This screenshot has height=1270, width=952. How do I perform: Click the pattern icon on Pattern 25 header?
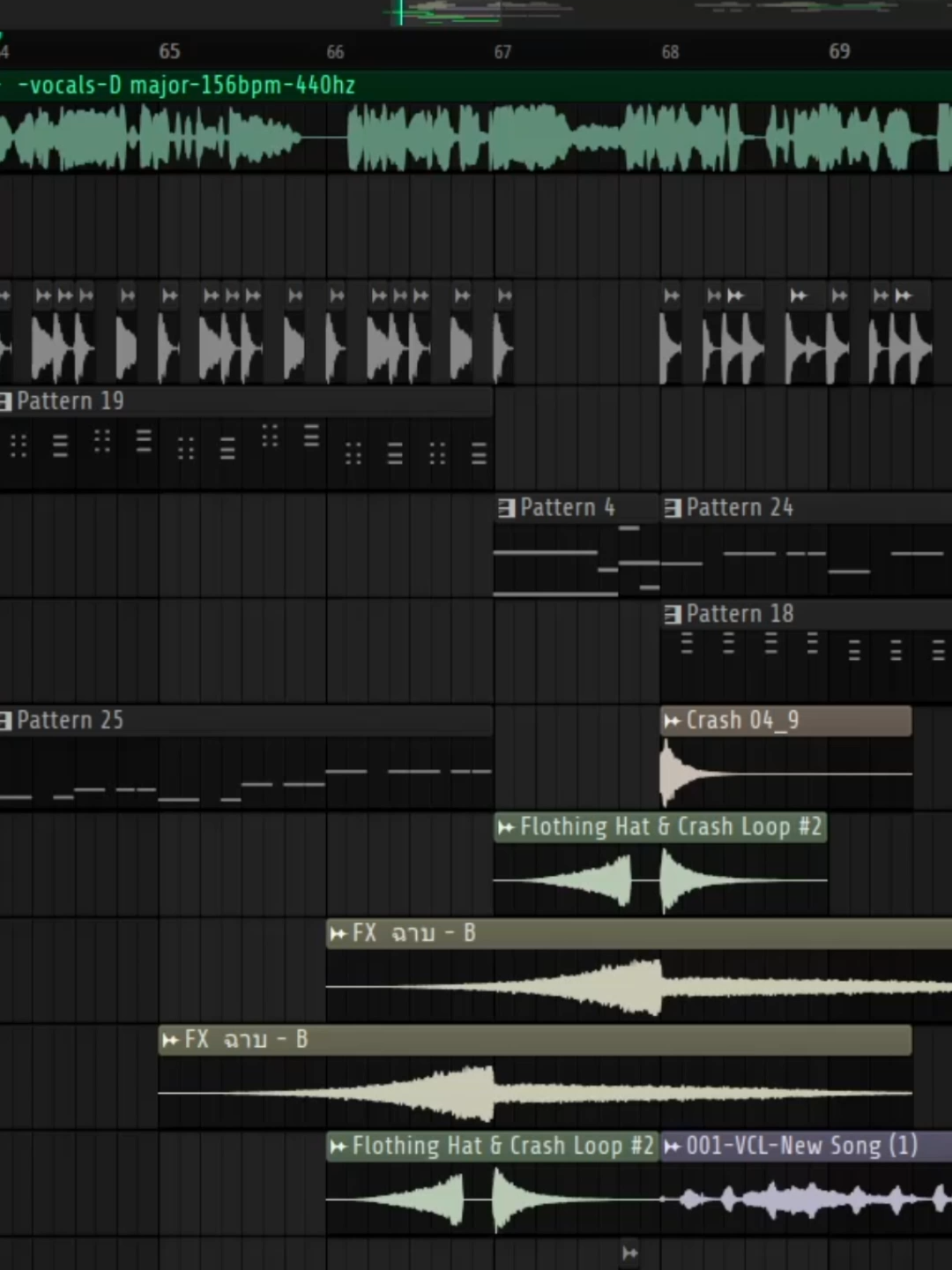6,721
